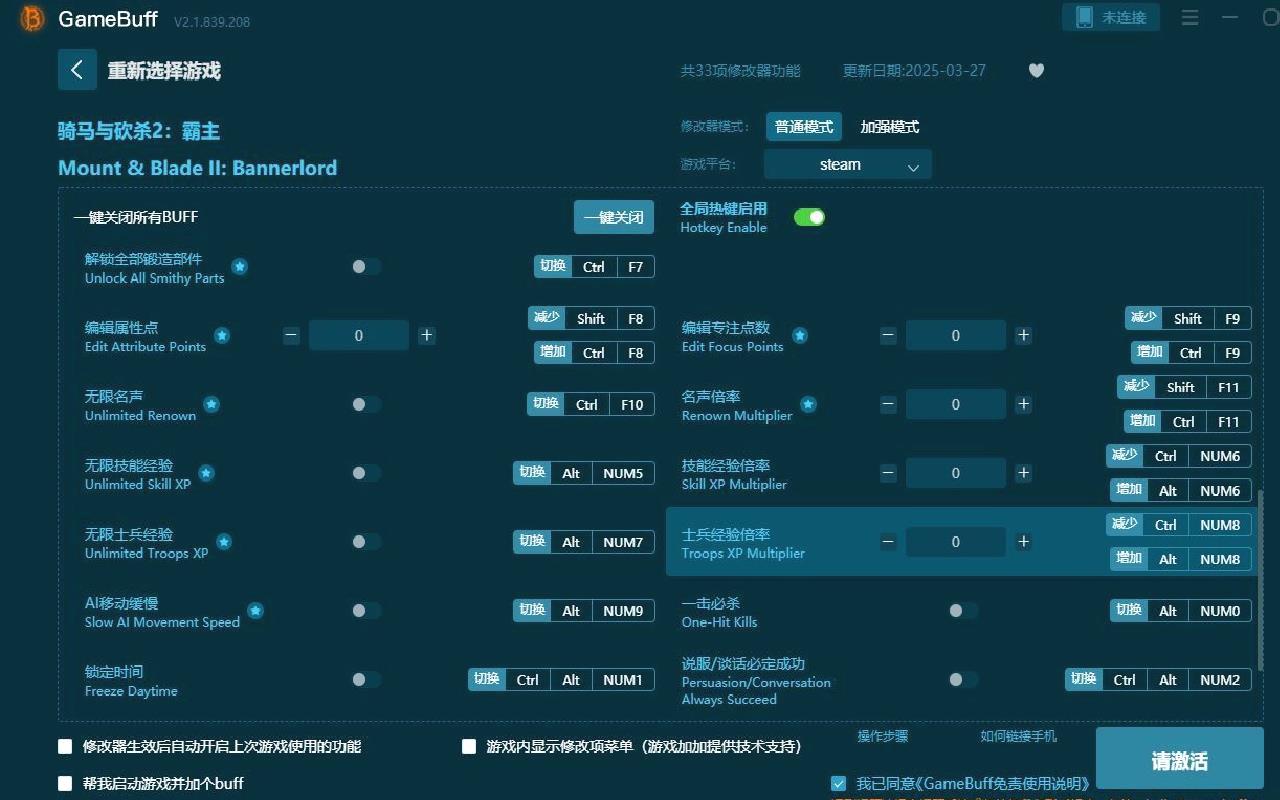The width and height of the screenshot is (1280, 800).
Task: Check auto-enable last used functions checkbox
Action: pos(66,746)
